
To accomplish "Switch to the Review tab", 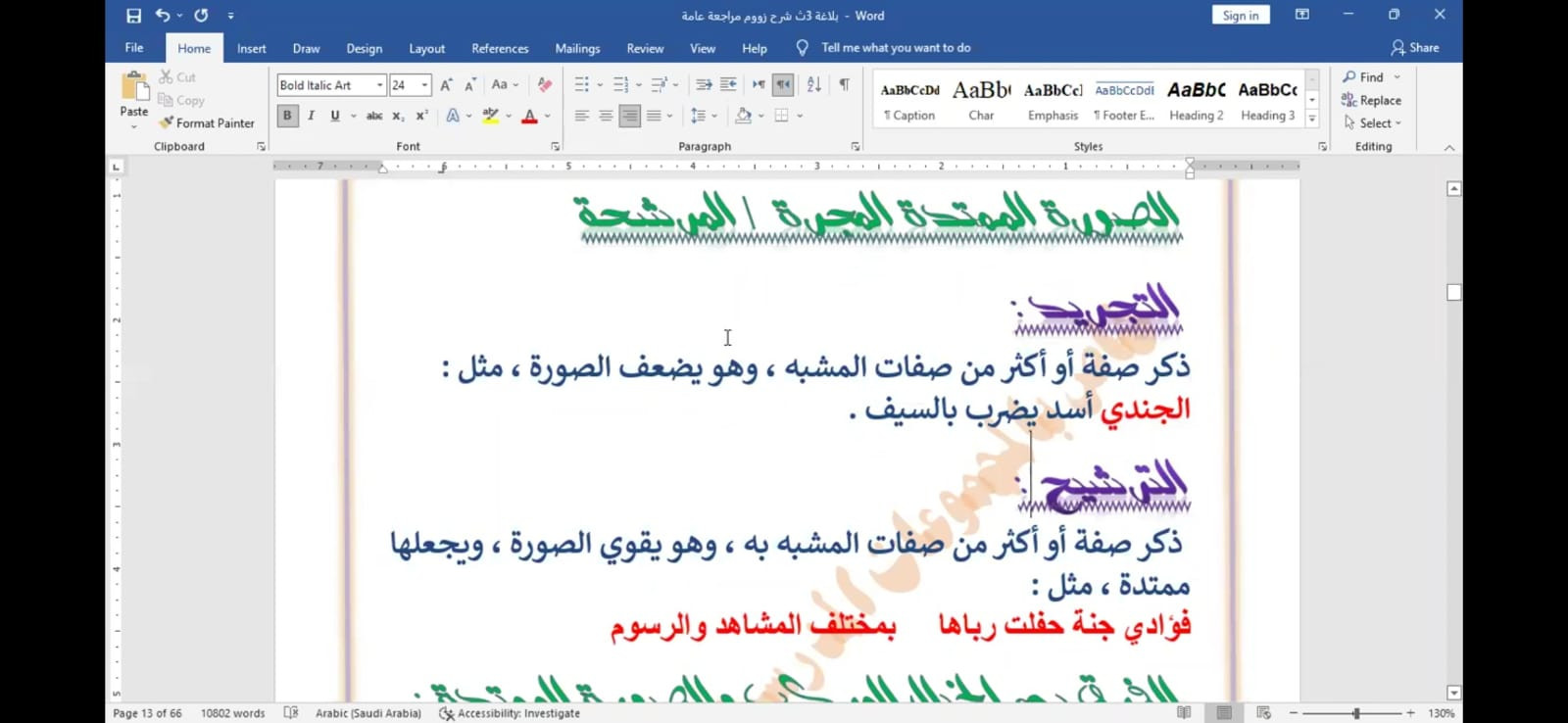I will coord(645,49).
